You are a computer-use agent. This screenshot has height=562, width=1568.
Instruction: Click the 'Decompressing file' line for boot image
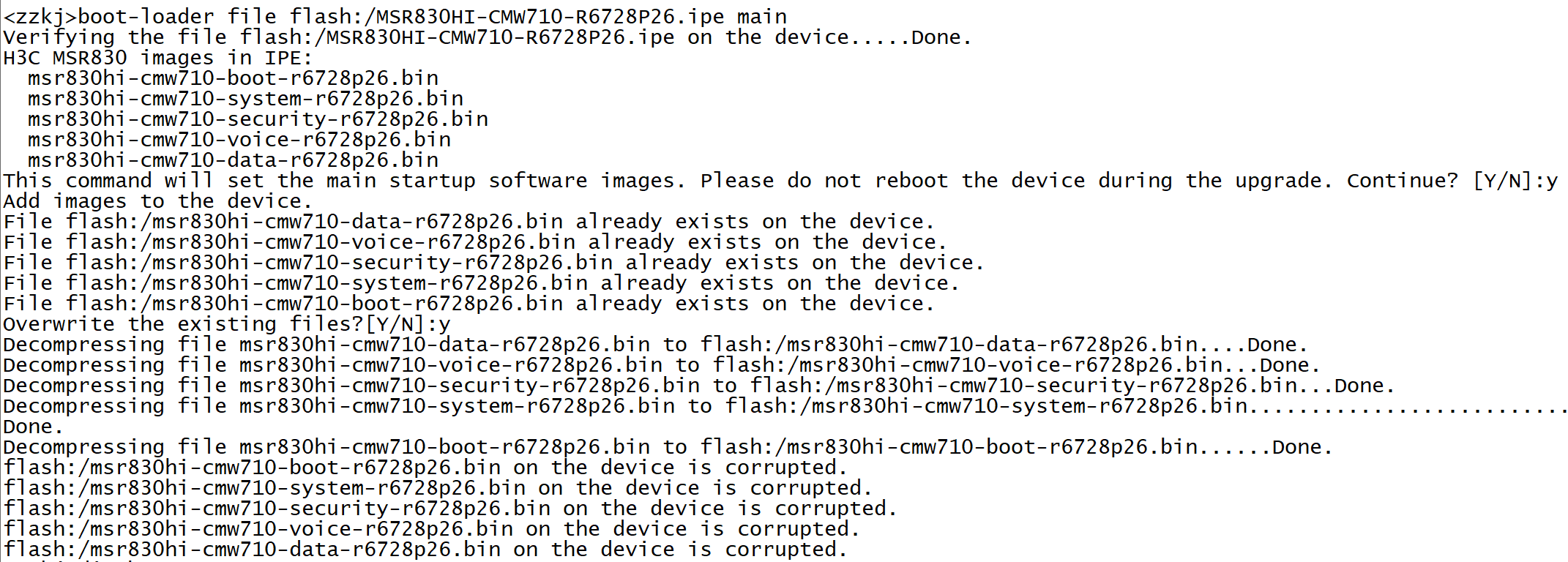[x=668, y=446]
